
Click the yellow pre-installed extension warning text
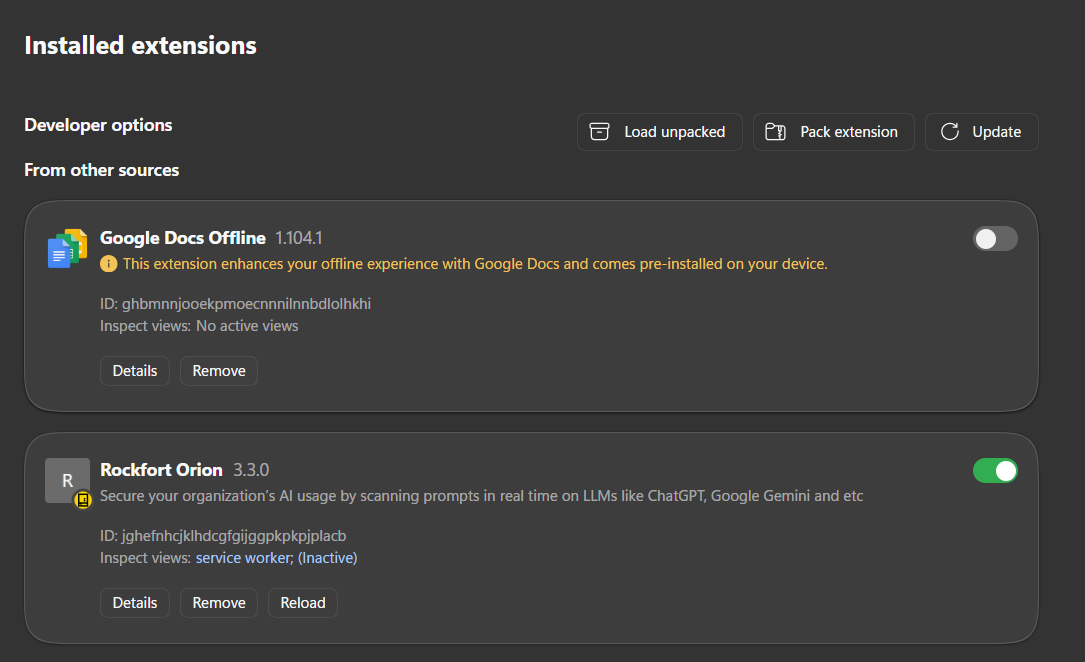coord(475,264)
